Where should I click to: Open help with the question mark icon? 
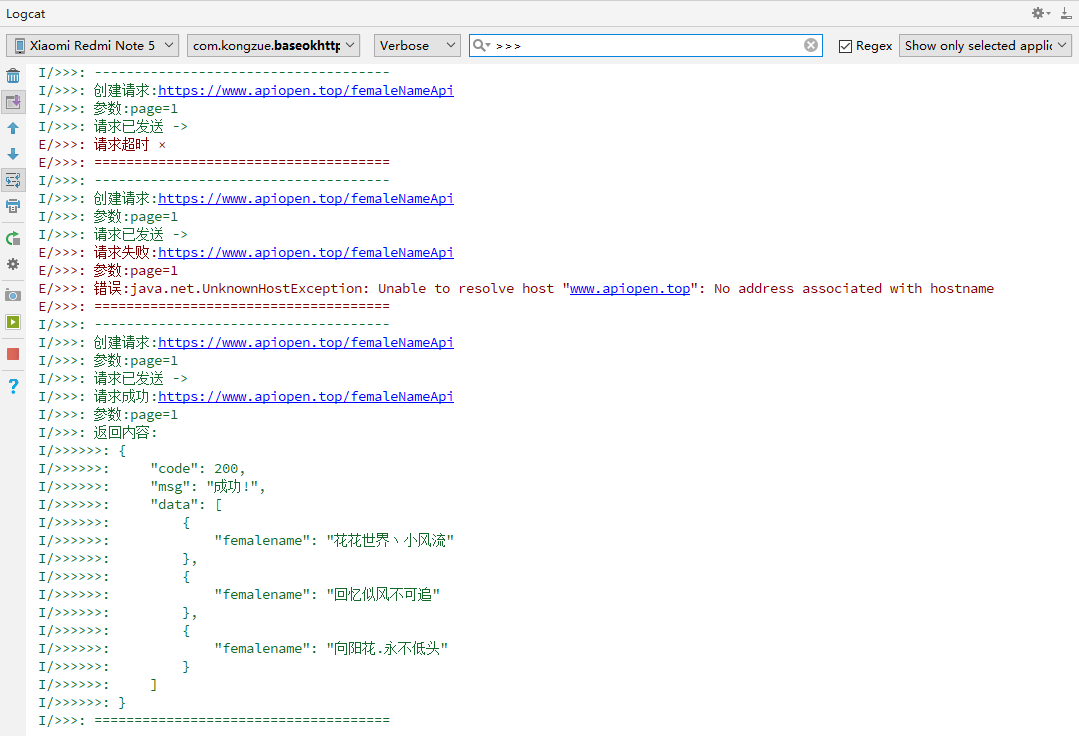[x=13, y=386]
